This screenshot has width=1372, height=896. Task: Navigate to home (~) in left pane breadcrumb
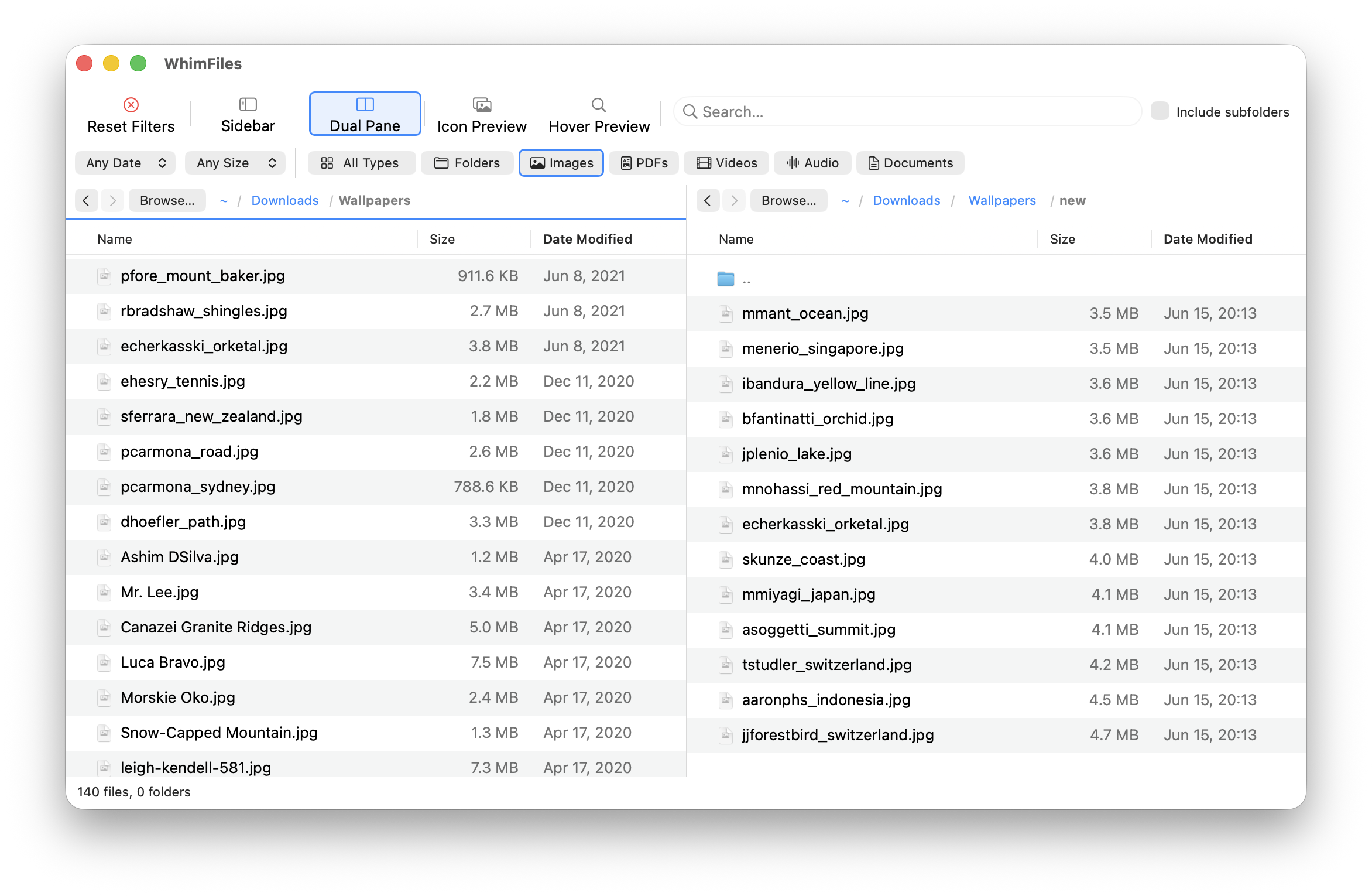tap(224, 201)
